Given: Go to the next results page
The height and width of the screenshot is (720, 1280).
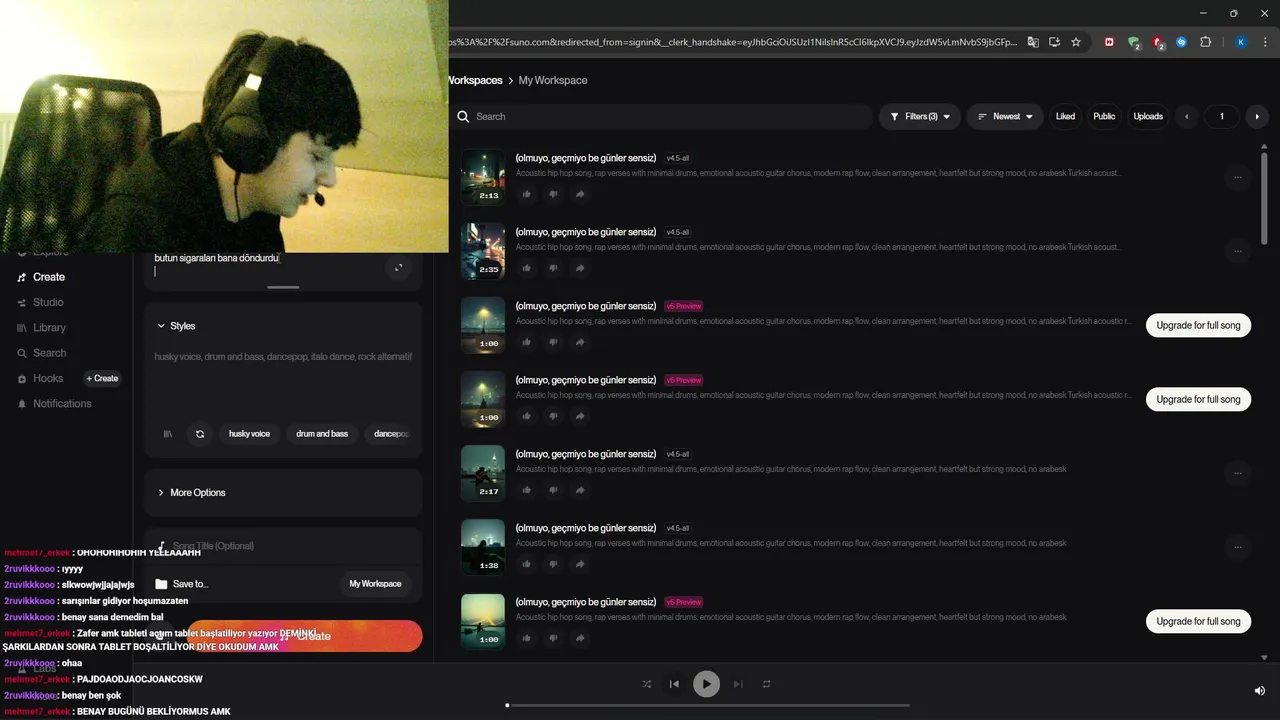Looking at the screenshot, I should point(1257,117).
